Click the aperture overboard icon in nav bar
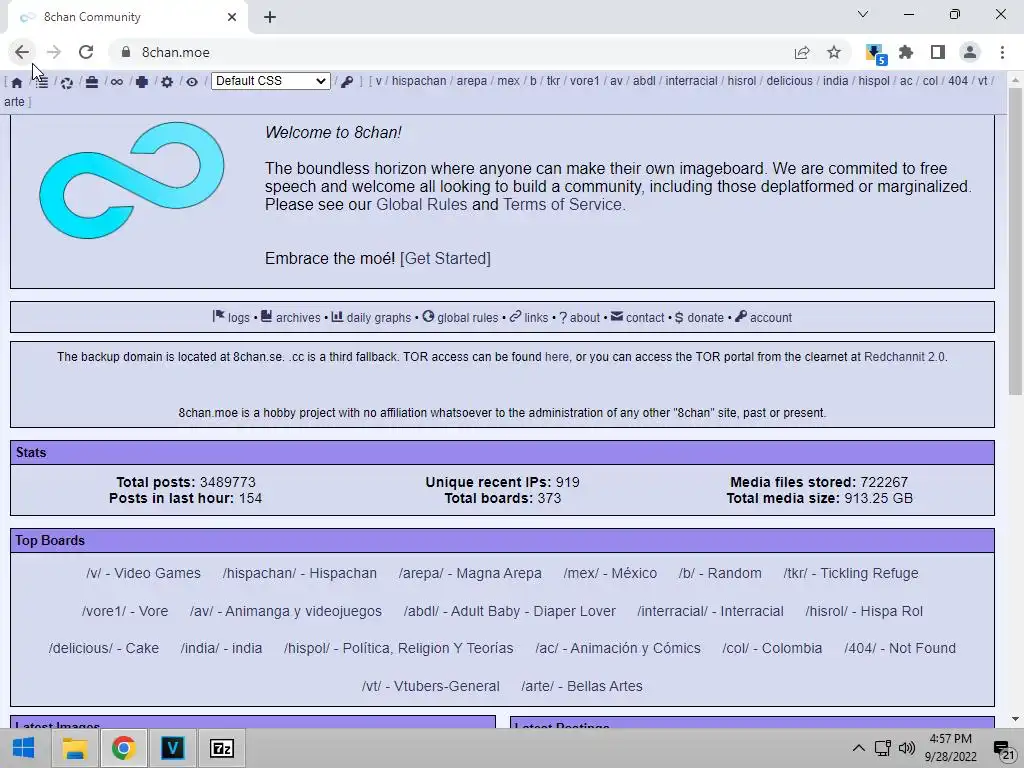 point(67,82)
